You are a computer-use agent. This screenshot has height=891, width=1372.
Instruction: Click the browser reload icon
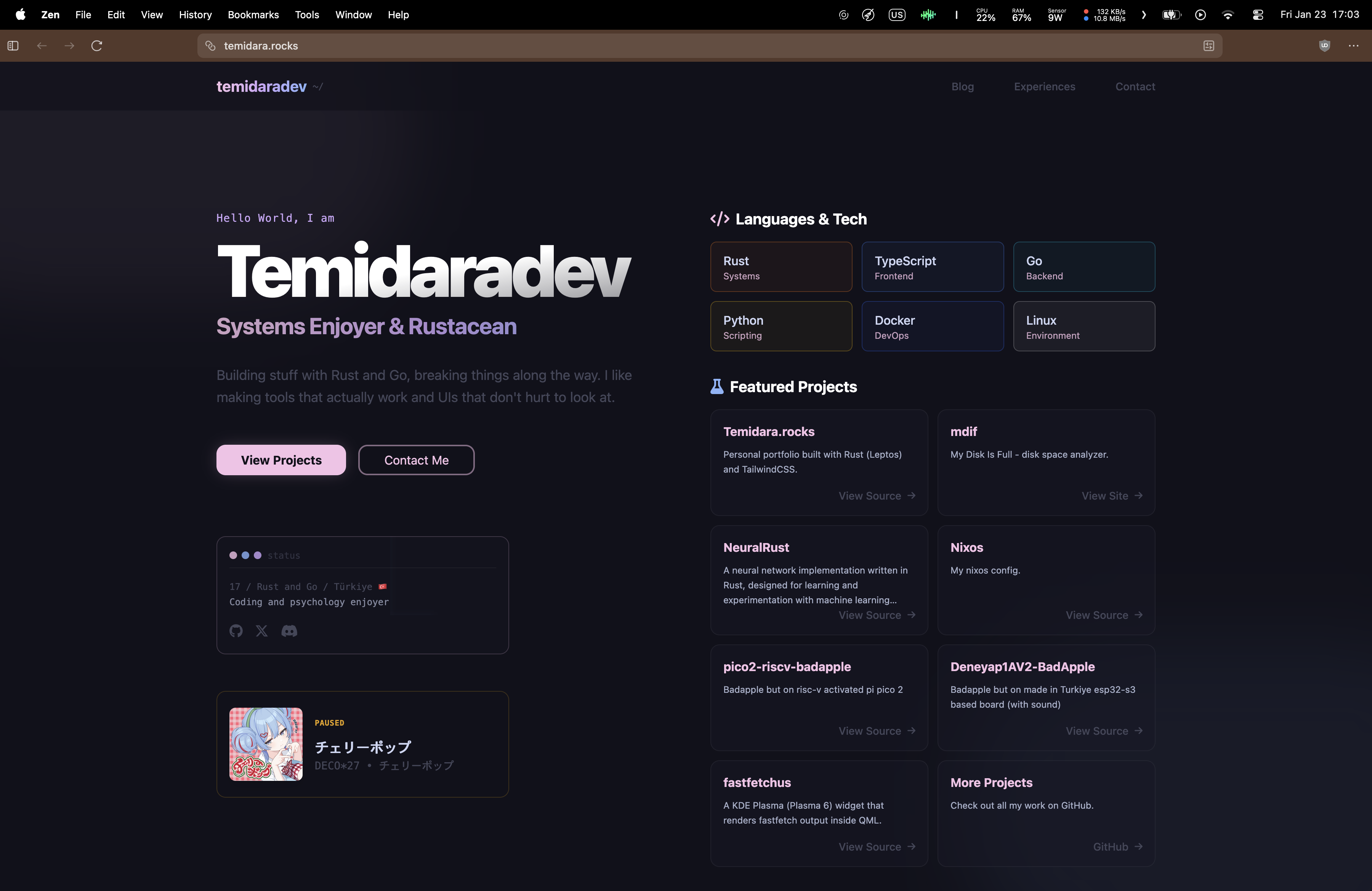(x=97, y=45)
